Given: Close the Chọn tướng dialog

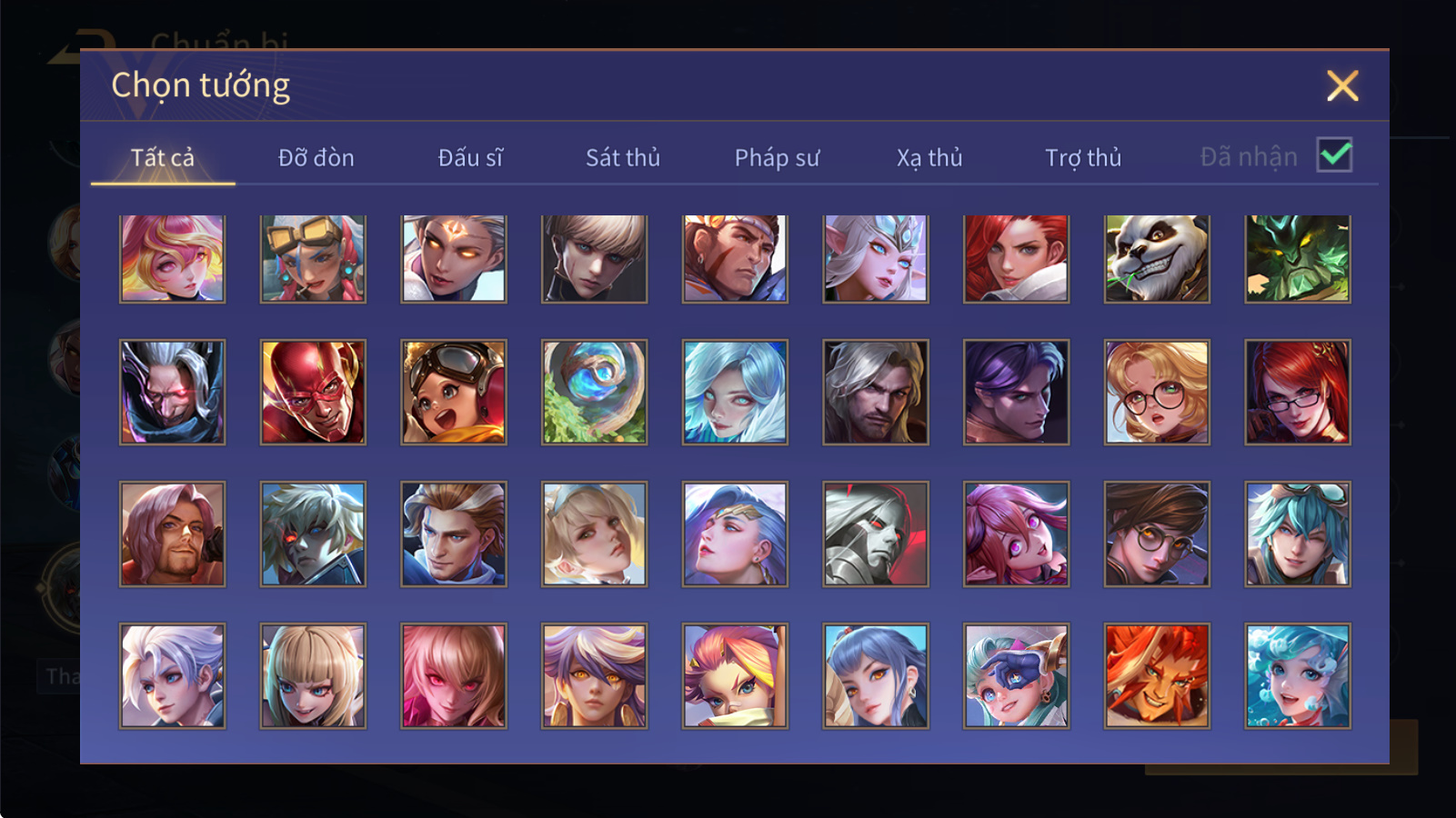Looking at the screenshot, I should tap(1342, 86).
